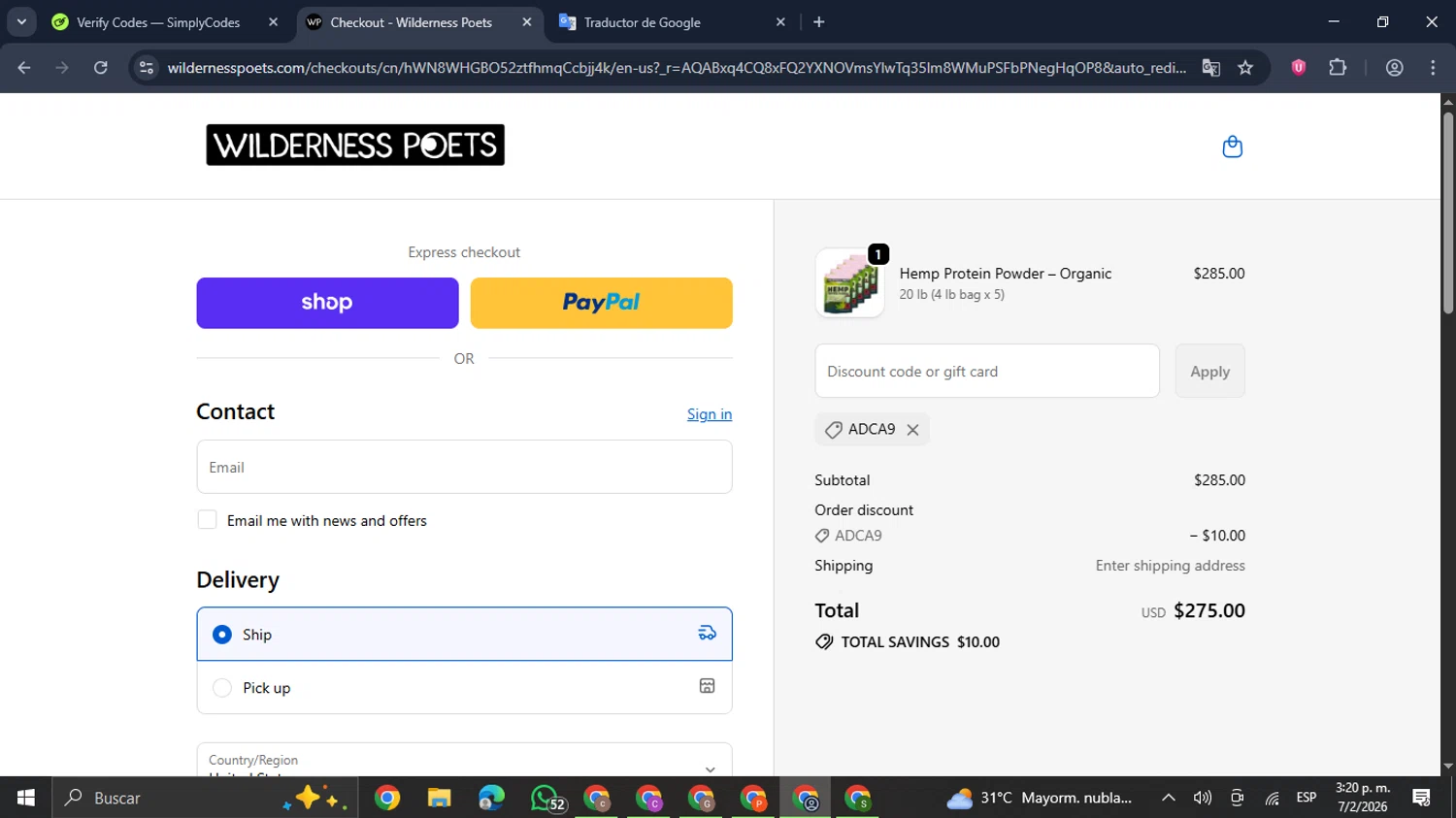The image size is (1456, 818).
Task: Click the Wilderness Poets logo
Action: pos(355,145)
